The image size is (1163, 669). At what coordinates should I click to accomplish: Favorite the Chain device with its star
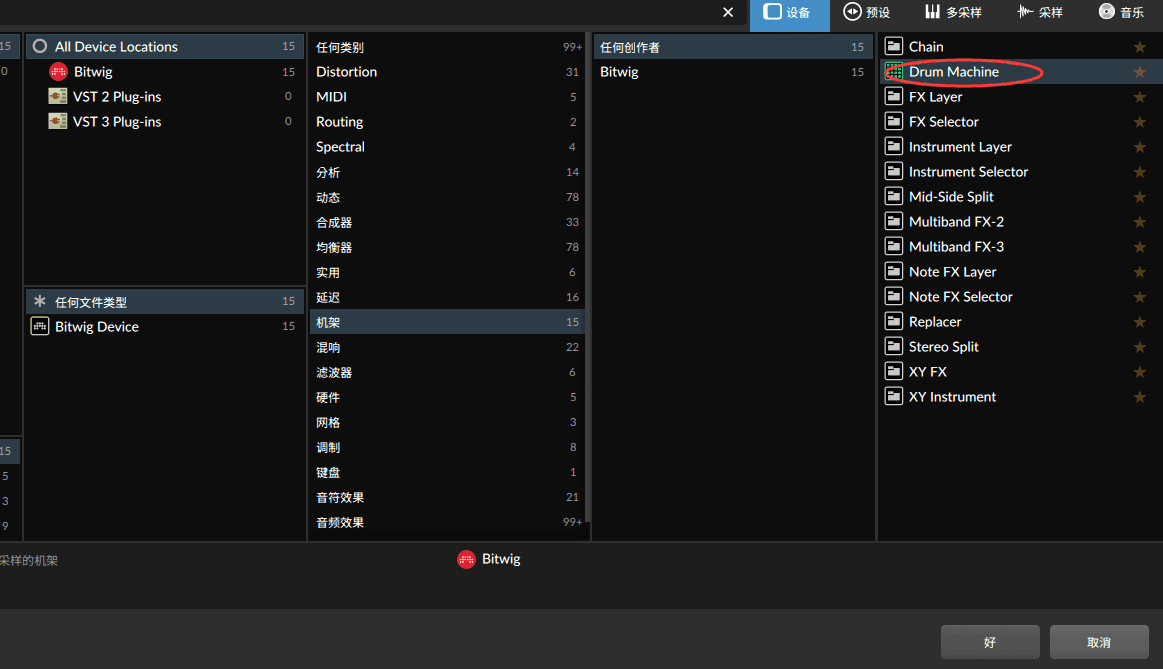[x=1139, y=47]
